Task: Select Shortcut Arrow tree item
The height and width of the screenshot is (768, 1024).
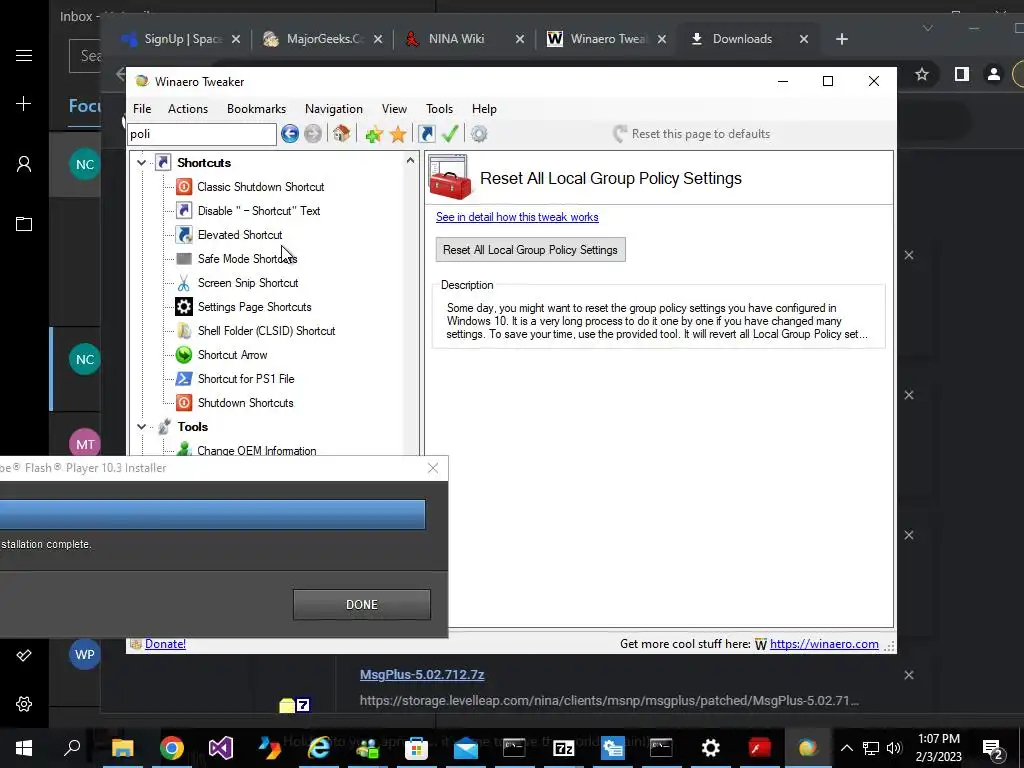Action: [x=232, y=355]
